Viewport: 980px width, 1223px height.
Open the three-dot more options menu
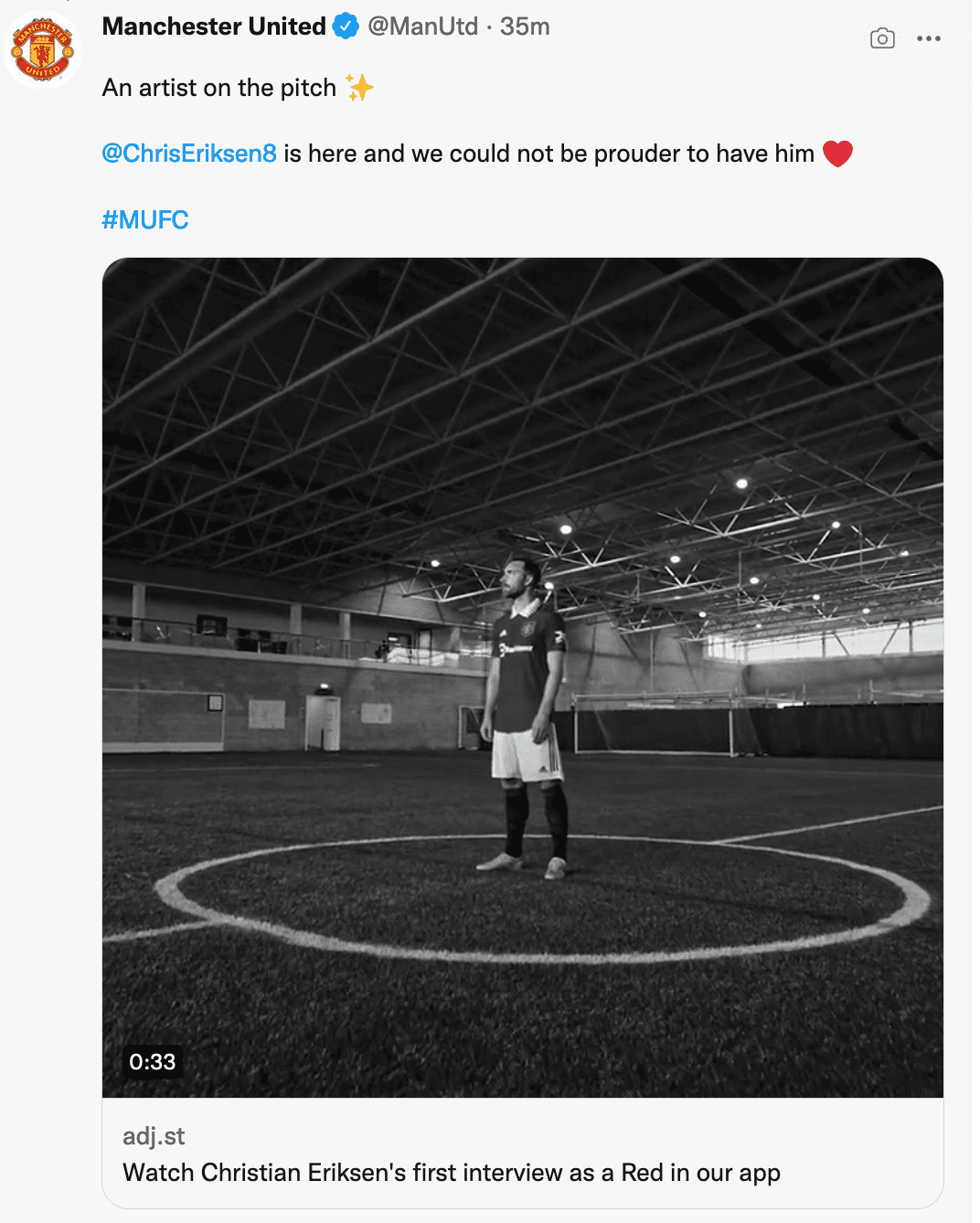click(929, 38)
